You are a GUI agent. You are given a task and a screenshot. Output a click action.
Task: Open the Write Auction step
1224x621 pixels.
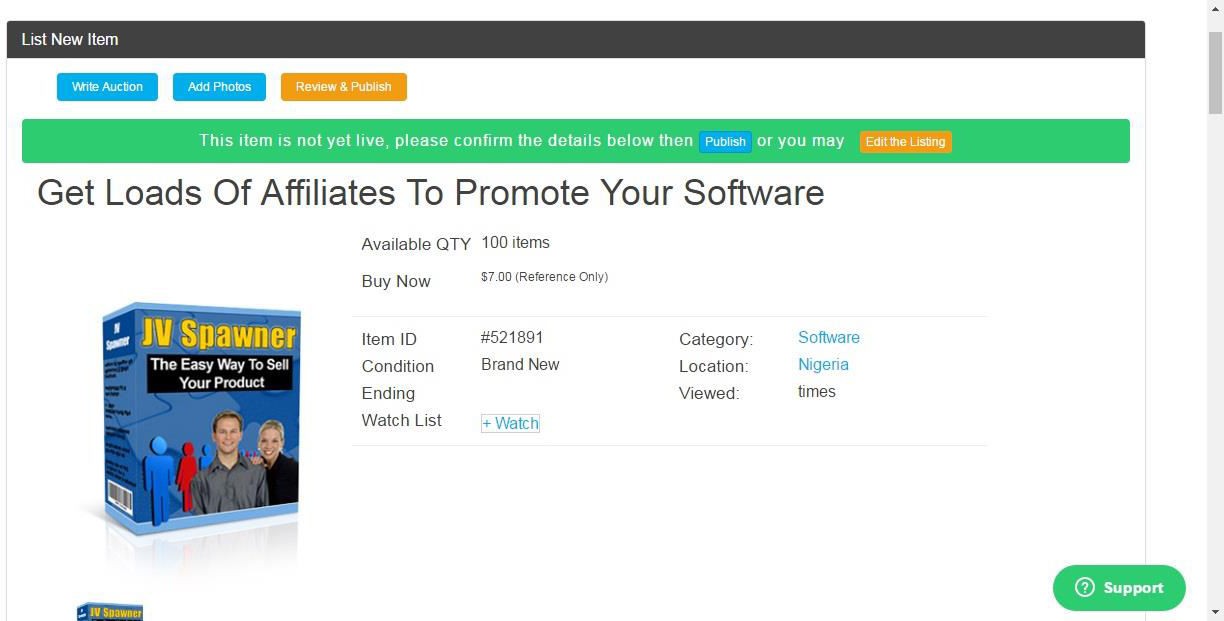tap(107, 87)
